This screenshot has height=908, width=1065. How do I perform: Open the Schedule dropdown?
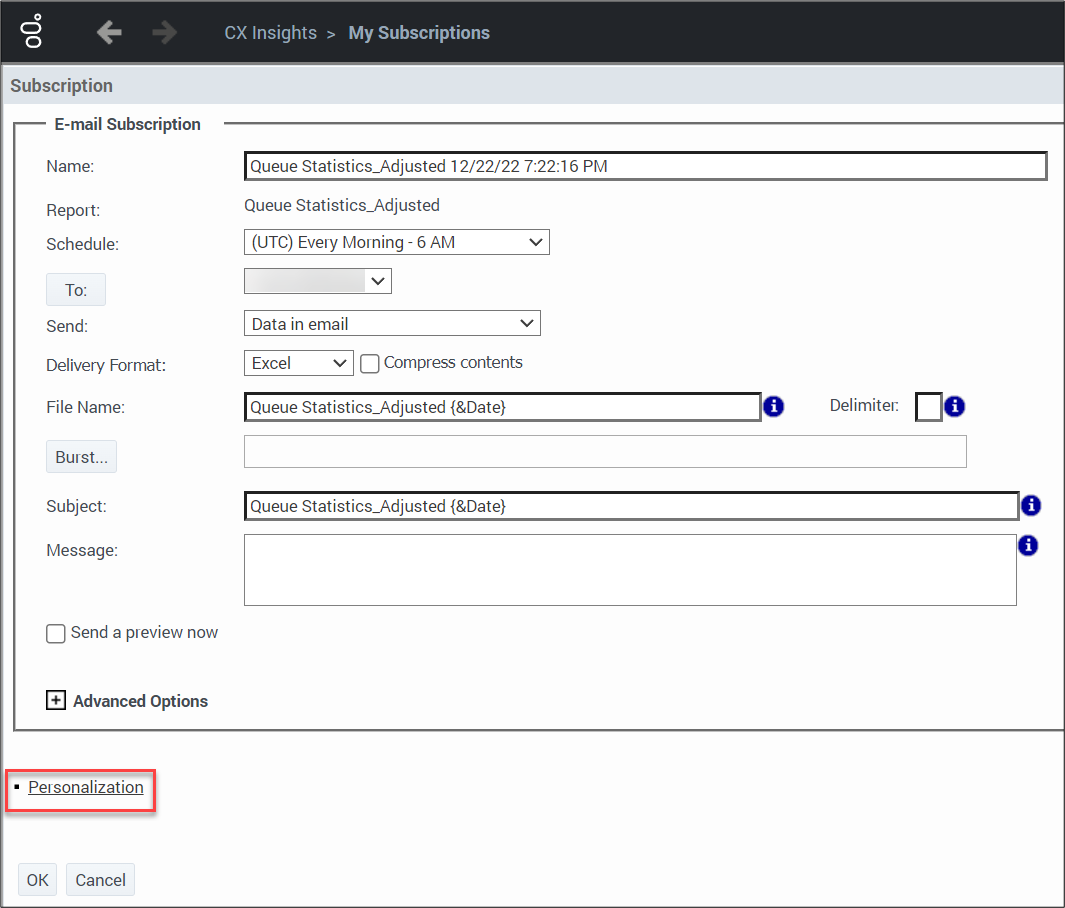tap(396, 242)
